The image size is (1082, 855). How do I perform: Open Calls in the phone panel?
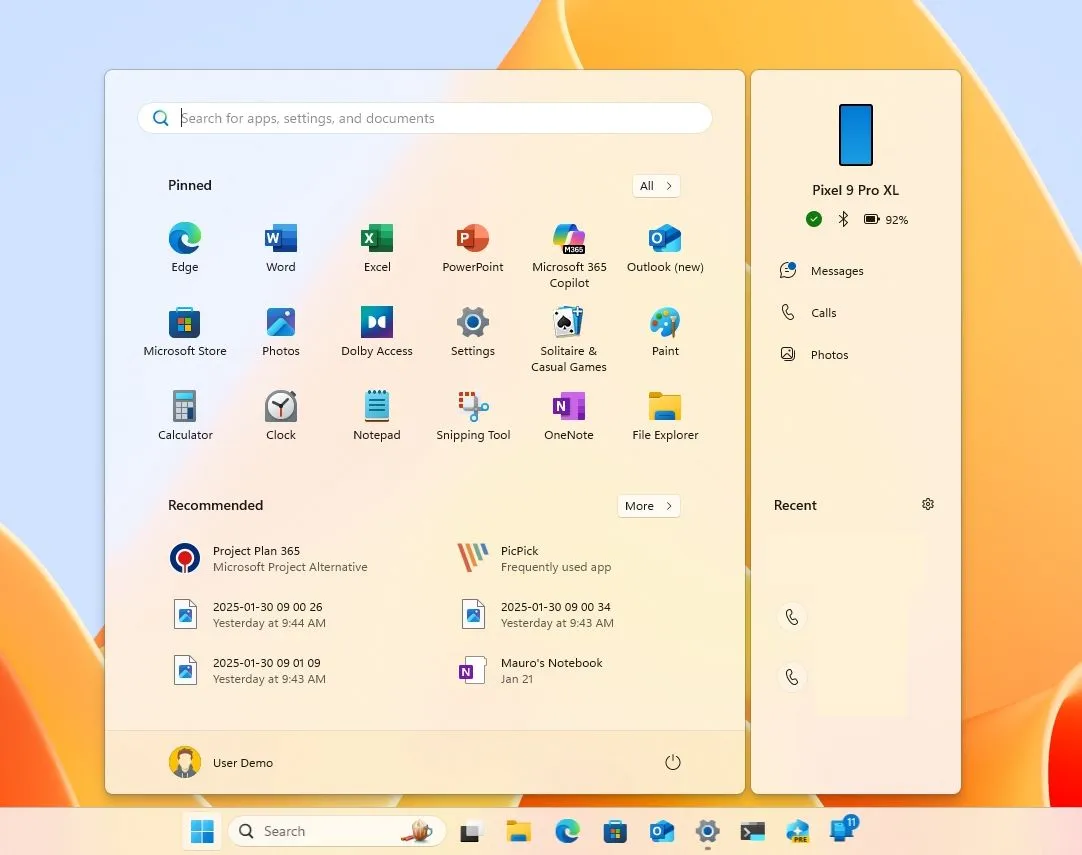822,312
